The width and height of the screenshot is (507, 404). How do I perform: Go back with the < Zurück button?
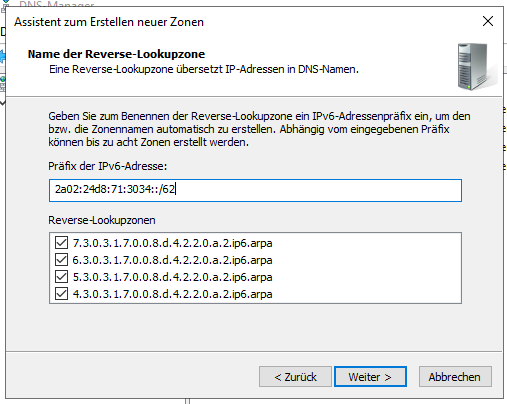click(295, 377)
